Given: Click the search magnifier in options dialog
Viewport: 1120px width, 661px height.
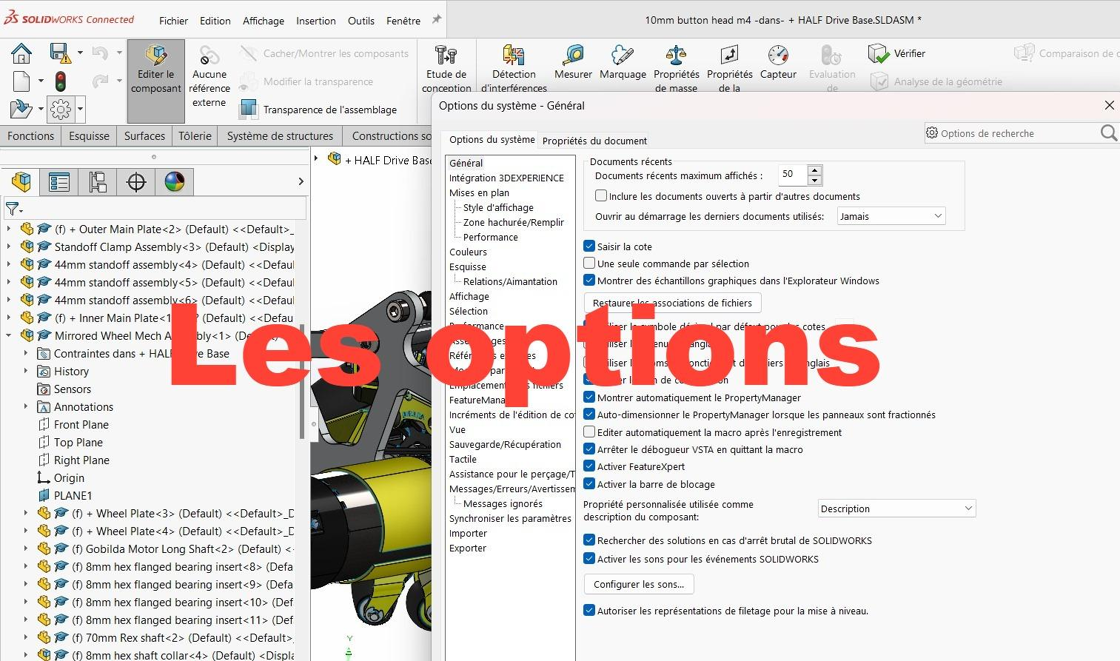Looking at the screenshot, I should [x=1108, y=133].
